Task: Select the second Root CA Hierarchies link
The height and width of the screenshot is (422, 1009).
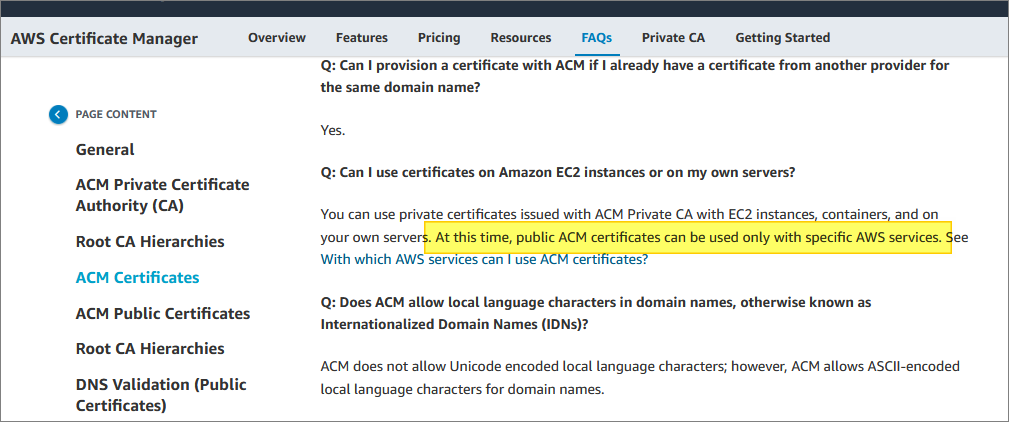Action: [x=150, y=349]
